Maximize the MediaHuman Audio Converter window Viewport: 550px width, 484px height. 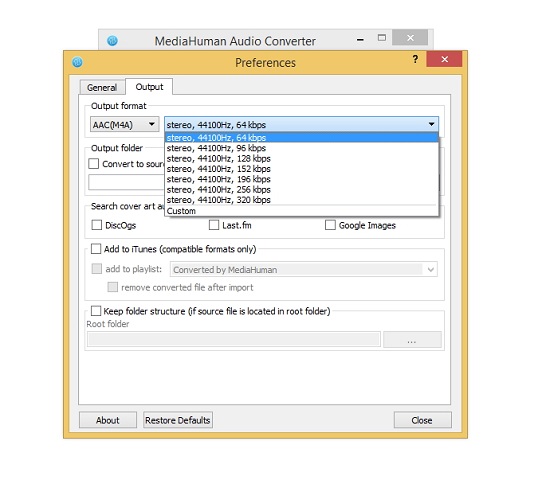(382, 38)
